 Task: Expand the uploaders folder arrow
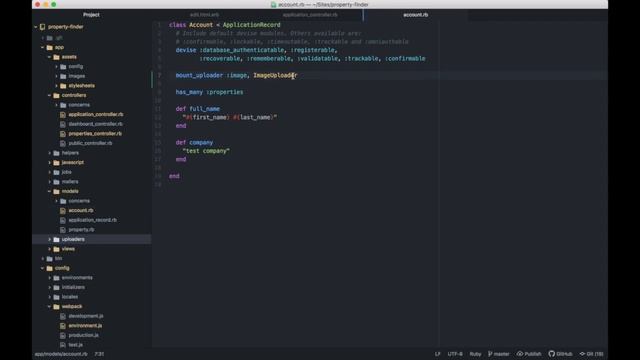tap(50, 239)
